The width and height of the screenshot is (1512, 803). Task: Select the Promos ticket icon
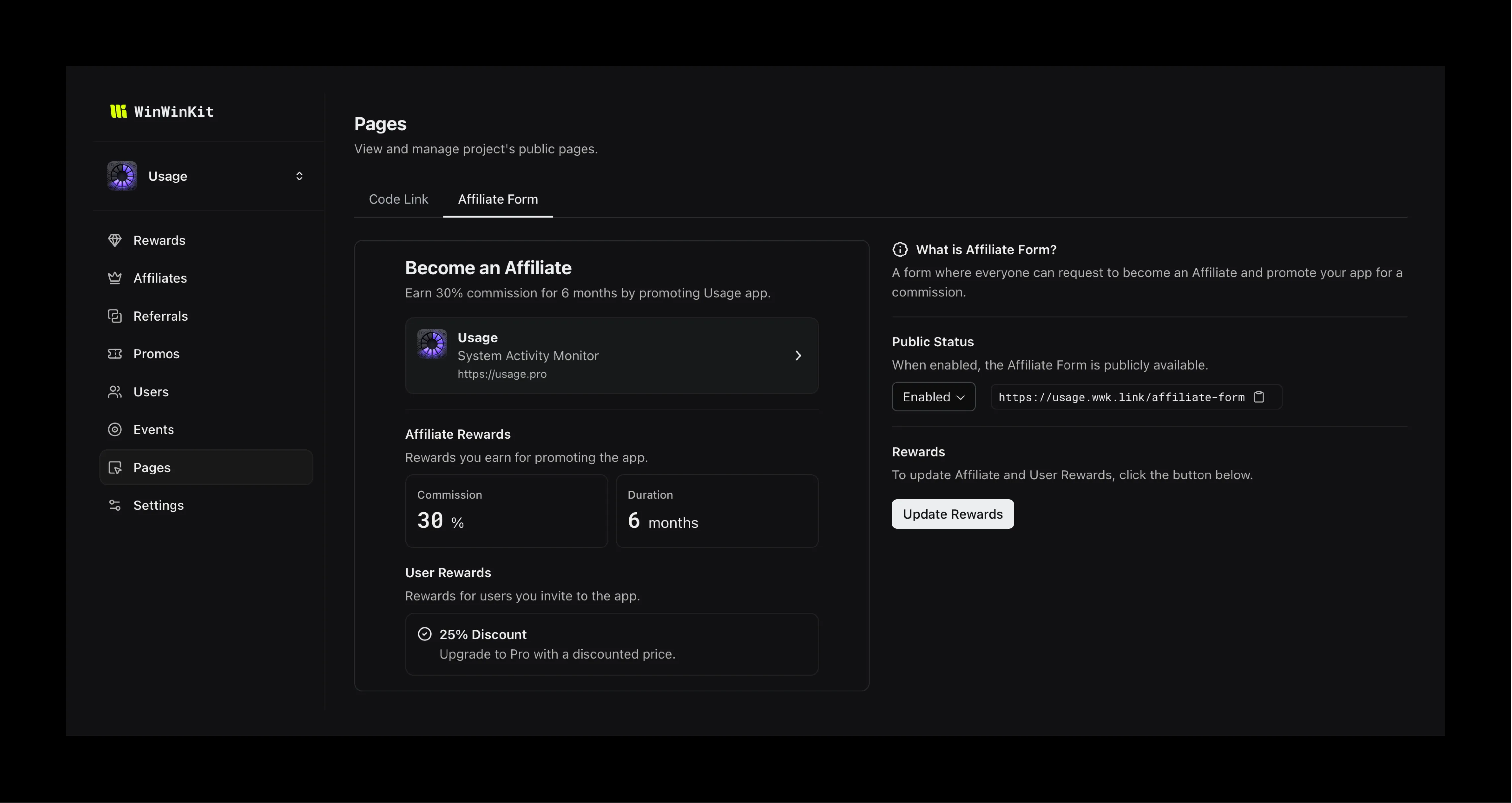(x=115, y=353)
